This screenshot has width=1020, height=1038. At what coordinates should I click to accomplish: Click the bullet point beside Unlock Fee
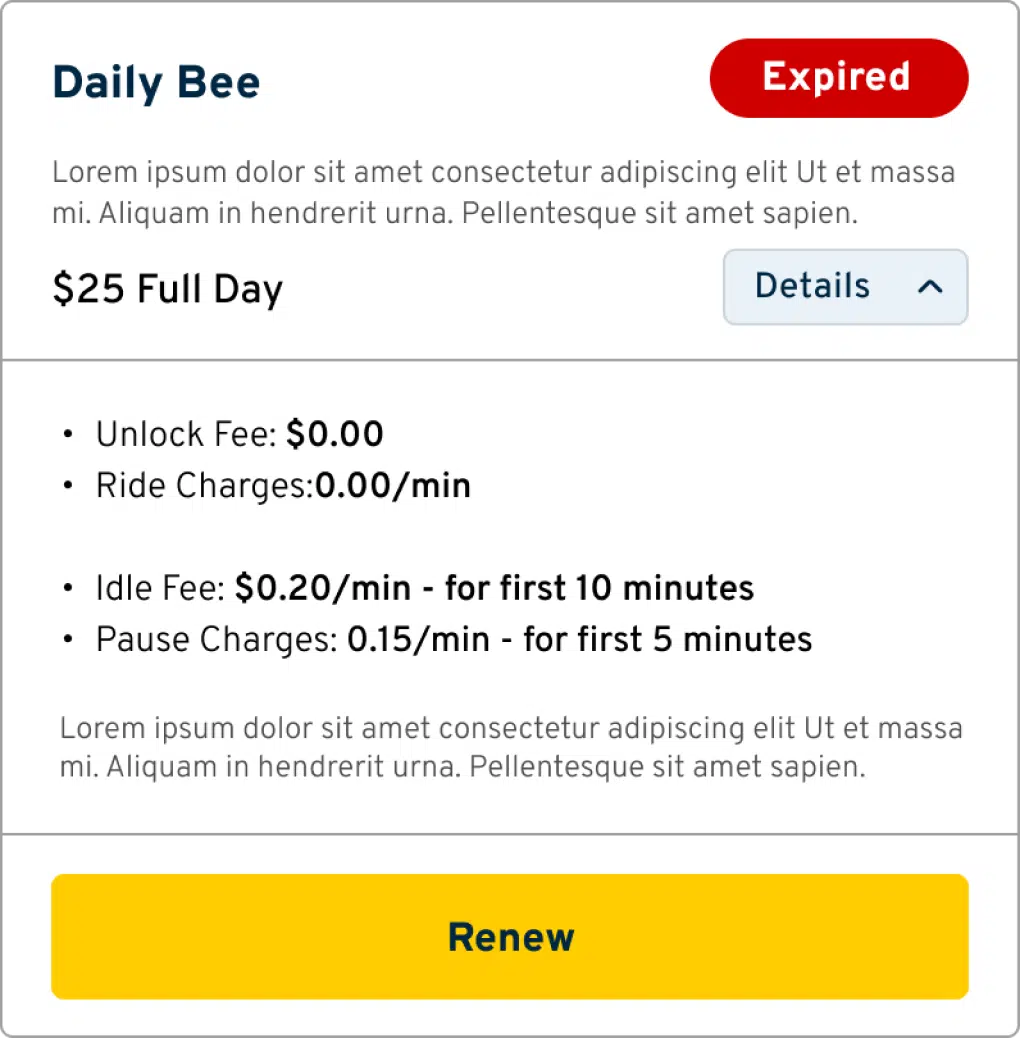click(68, 435)
